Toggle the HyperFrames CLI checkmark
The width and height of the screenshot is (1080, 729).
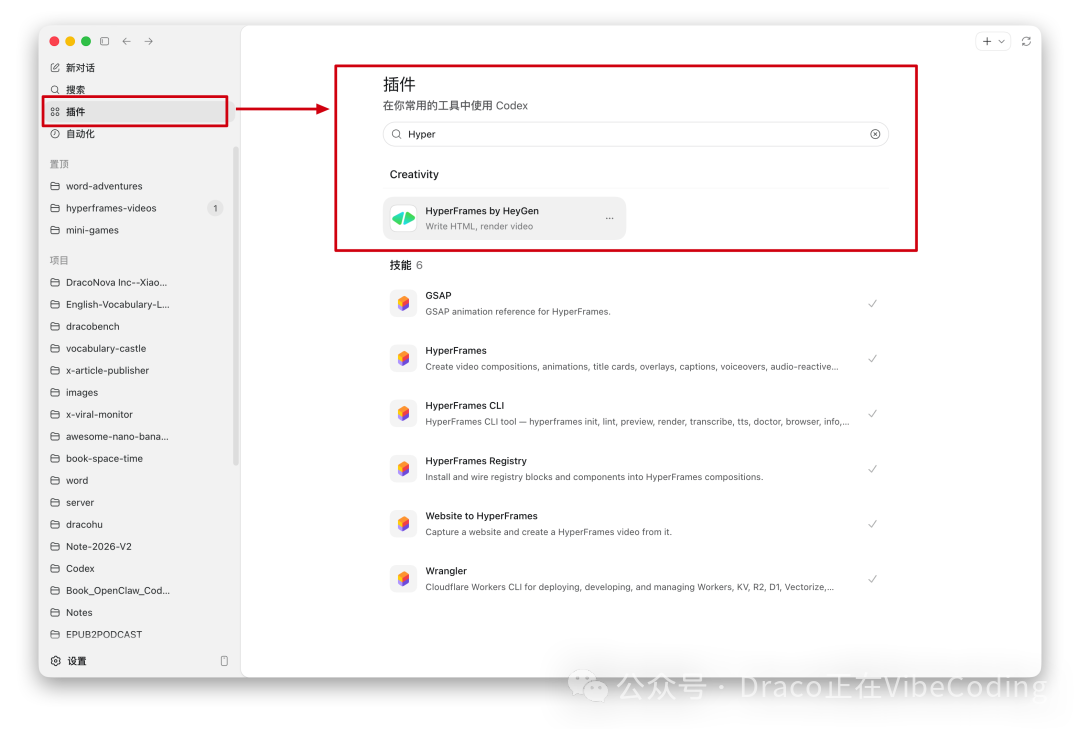pos(873,414)
